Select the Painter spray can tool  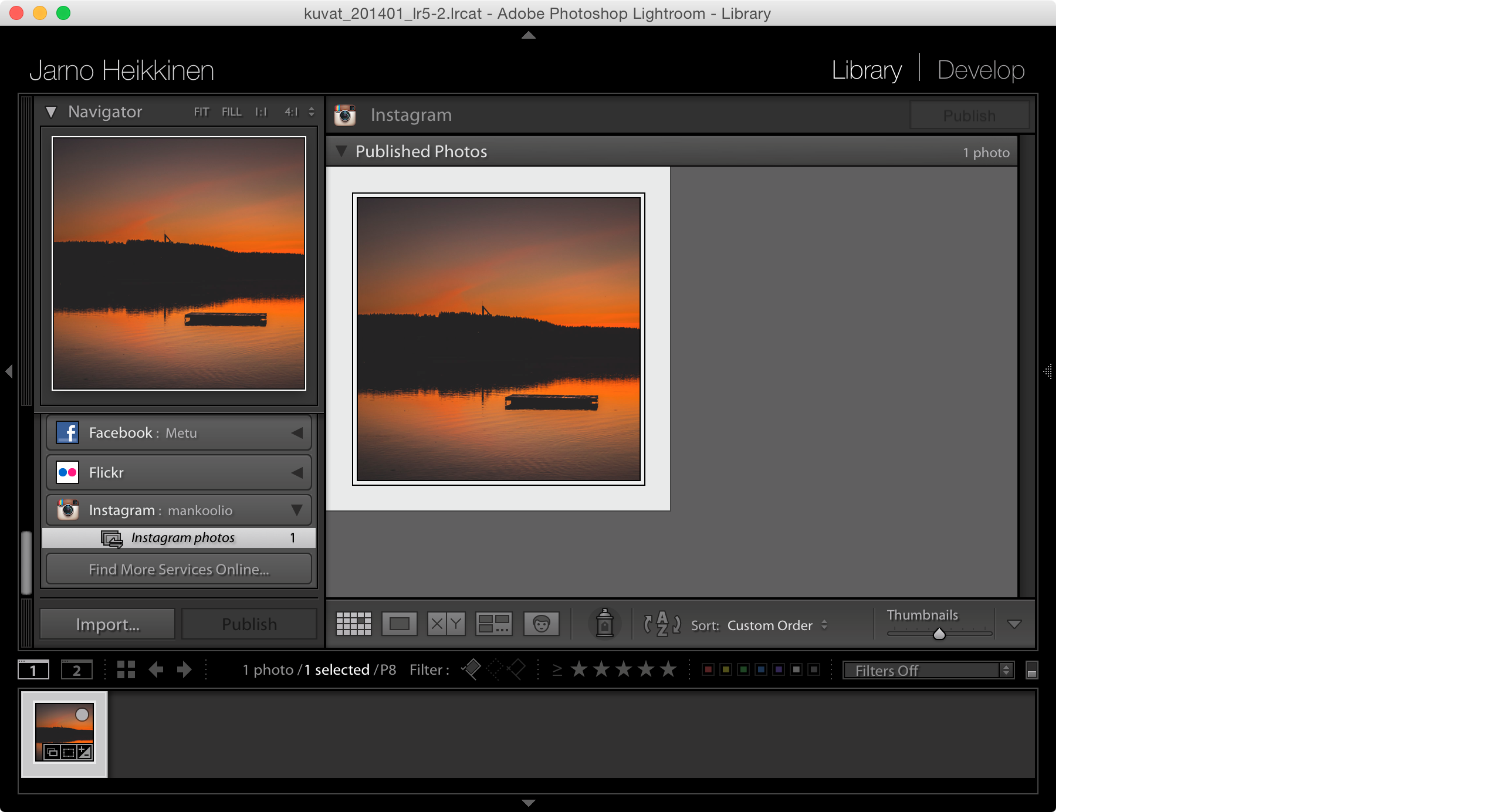(604, 623)
